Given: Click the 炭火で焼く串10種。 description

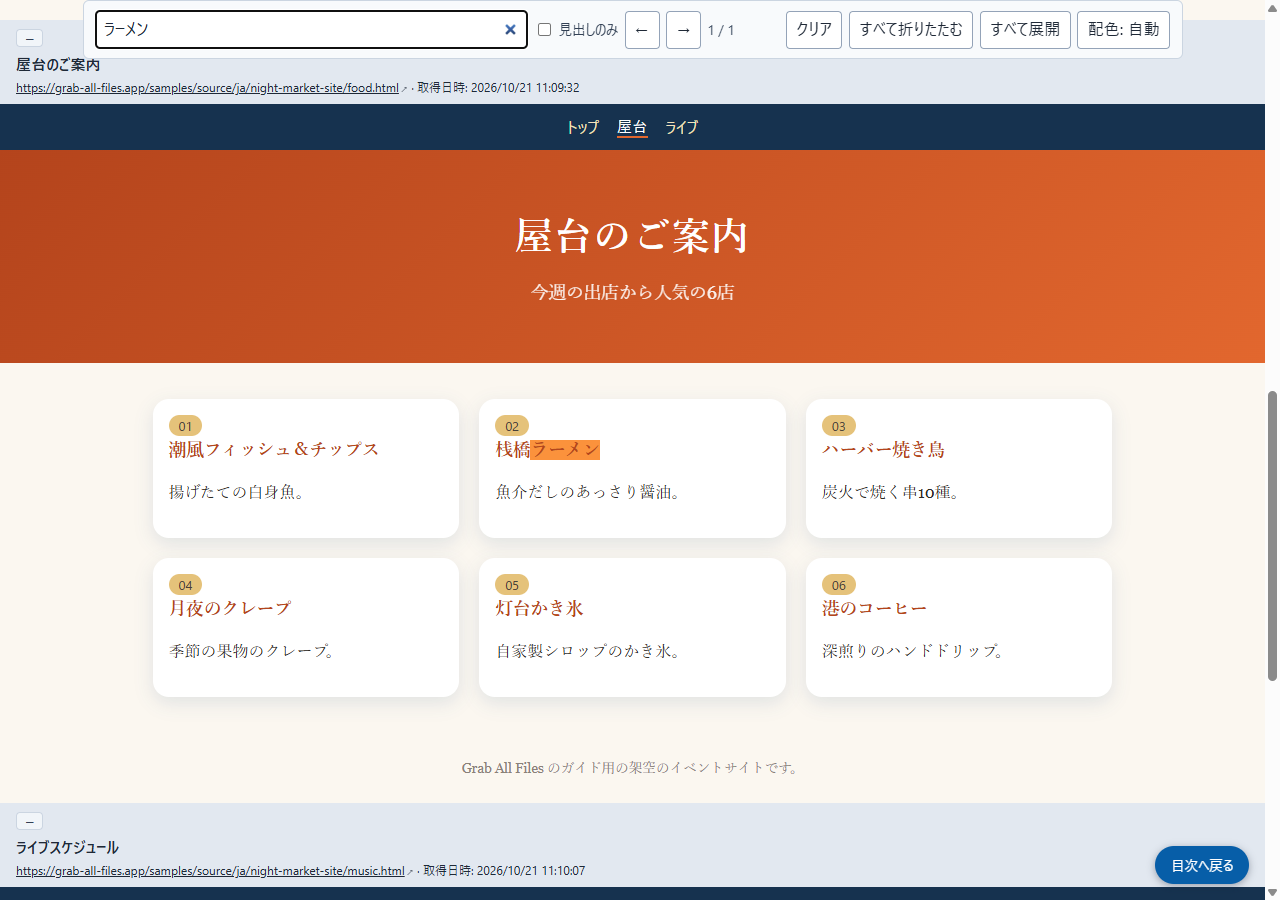Looking at the screenshot, I should (891, 492).
